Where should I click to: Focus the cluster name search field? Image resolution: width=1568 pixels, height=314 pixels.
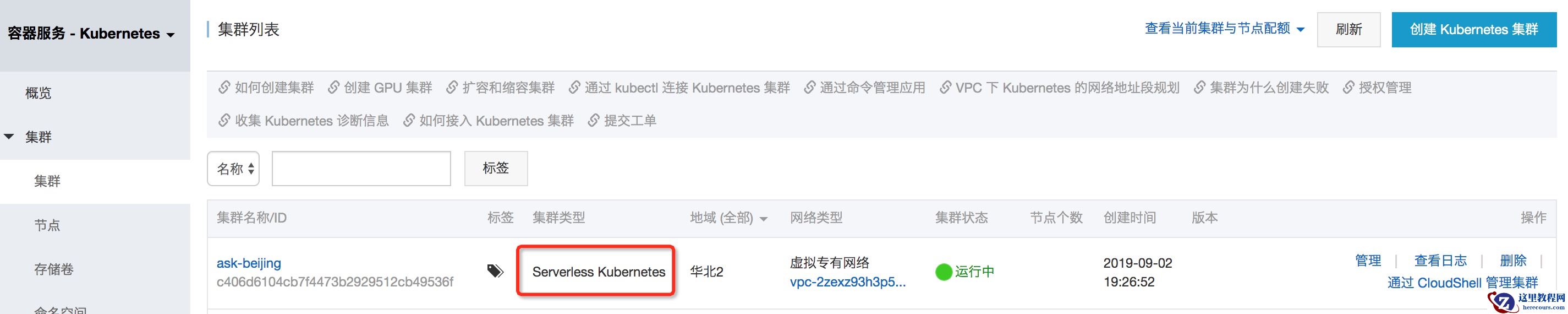click(x=361, y=169)
